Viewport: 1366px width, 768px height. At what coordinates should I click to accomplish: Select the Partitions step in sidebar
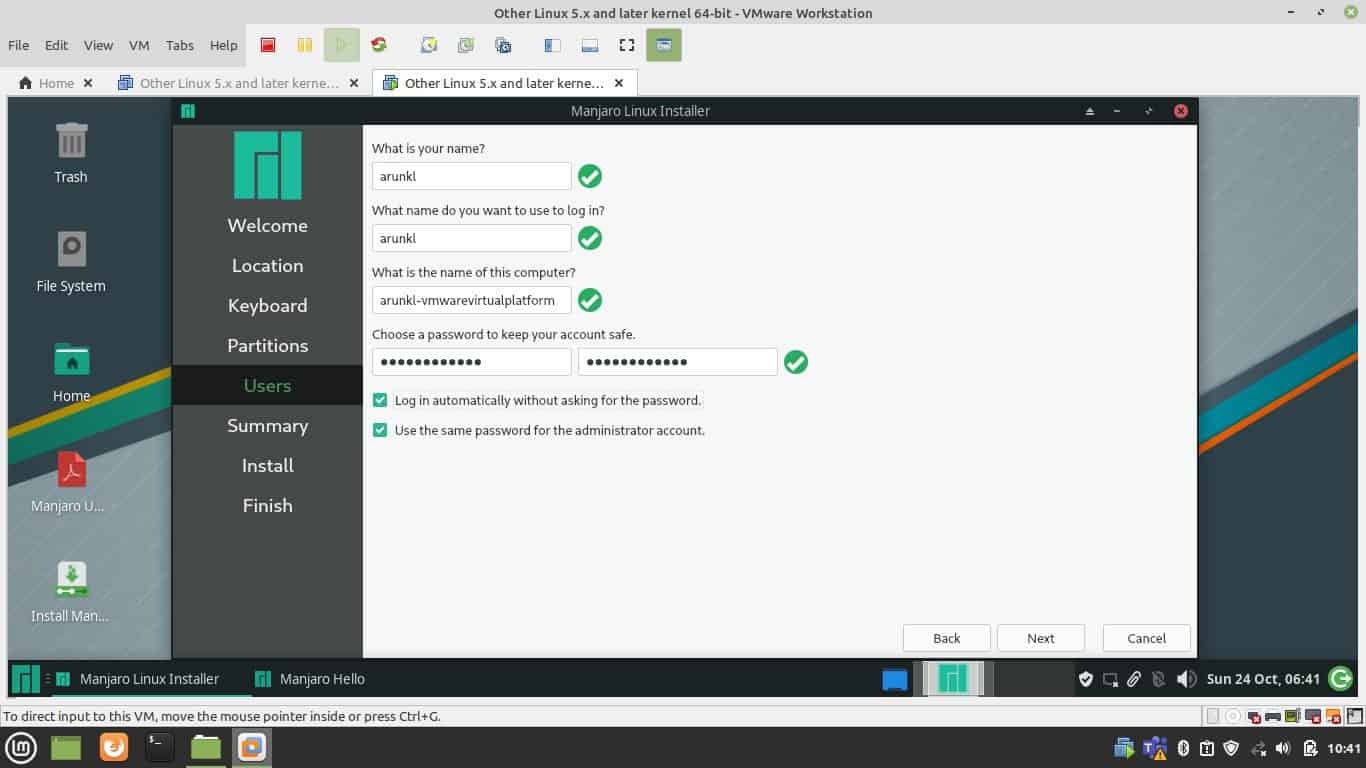coord(267,345)
